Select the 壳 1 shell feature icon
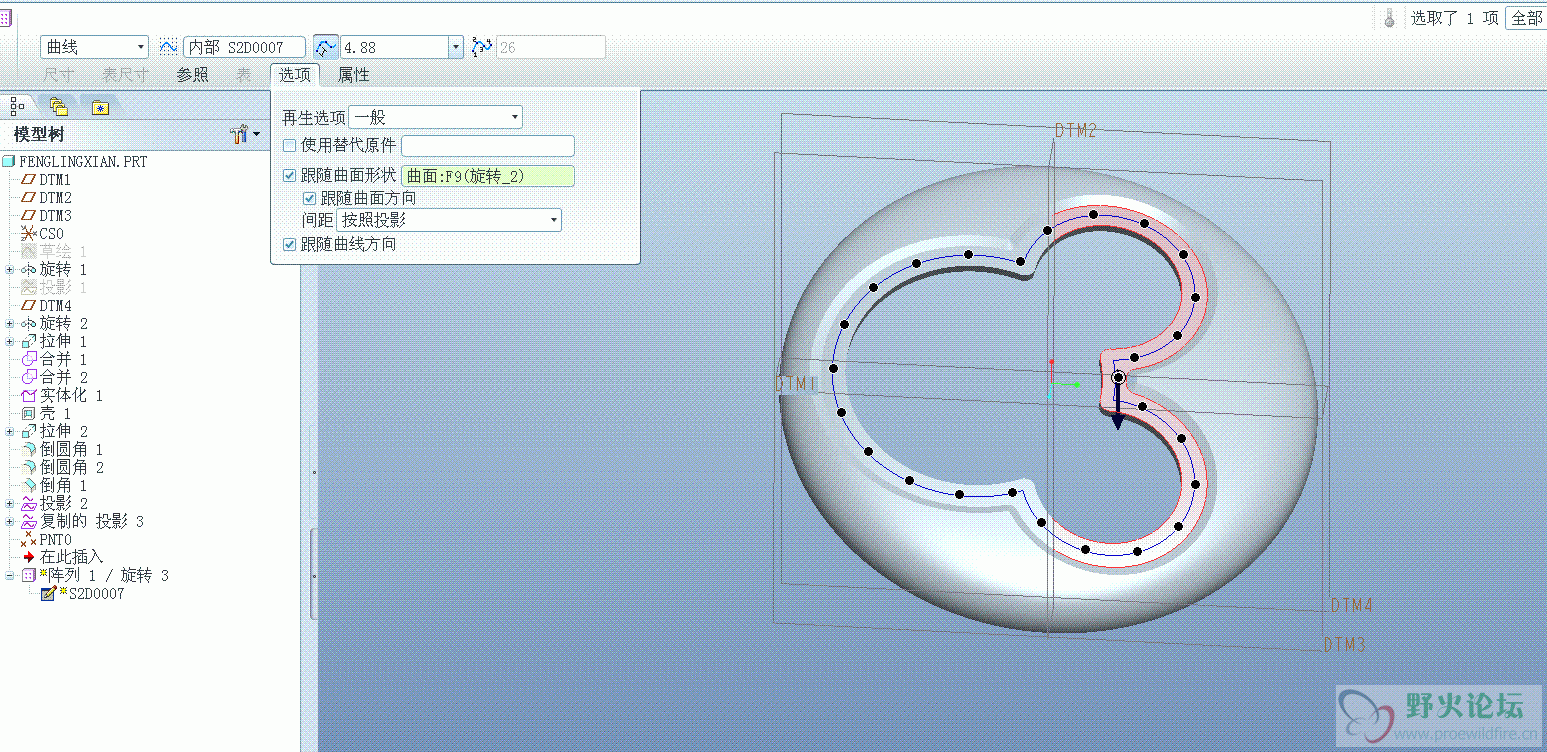 pos(28,414)
